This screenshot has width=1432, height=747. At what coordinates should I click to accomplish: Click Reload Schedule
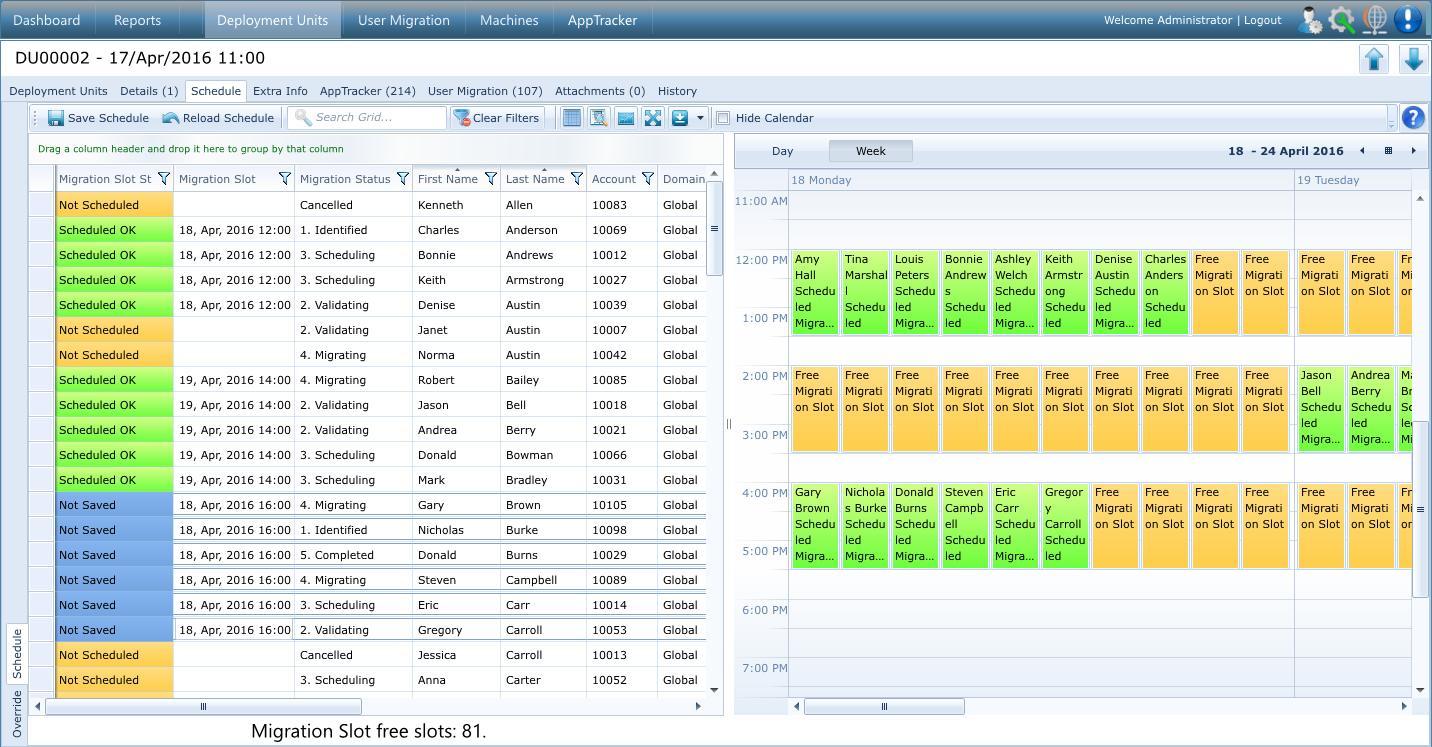pyautogui.click(x=218, y=118)
